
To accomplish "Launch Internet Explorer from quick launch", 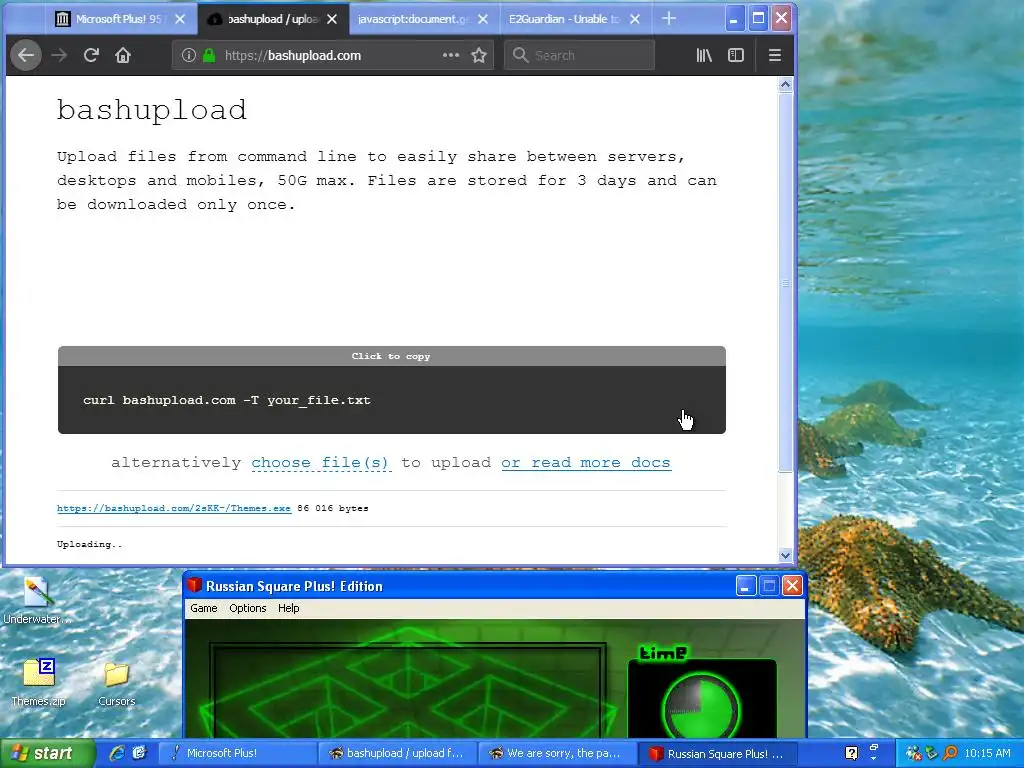I will coord(118,753).
